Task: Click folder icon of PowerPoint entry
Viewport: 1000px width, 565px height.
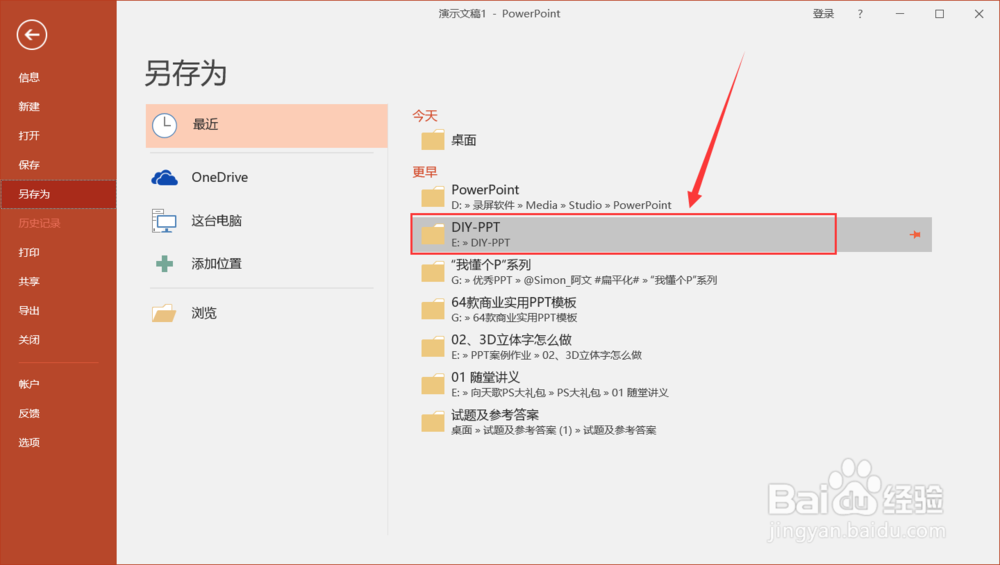Action: pyautogui.click(x=432, y=196)
